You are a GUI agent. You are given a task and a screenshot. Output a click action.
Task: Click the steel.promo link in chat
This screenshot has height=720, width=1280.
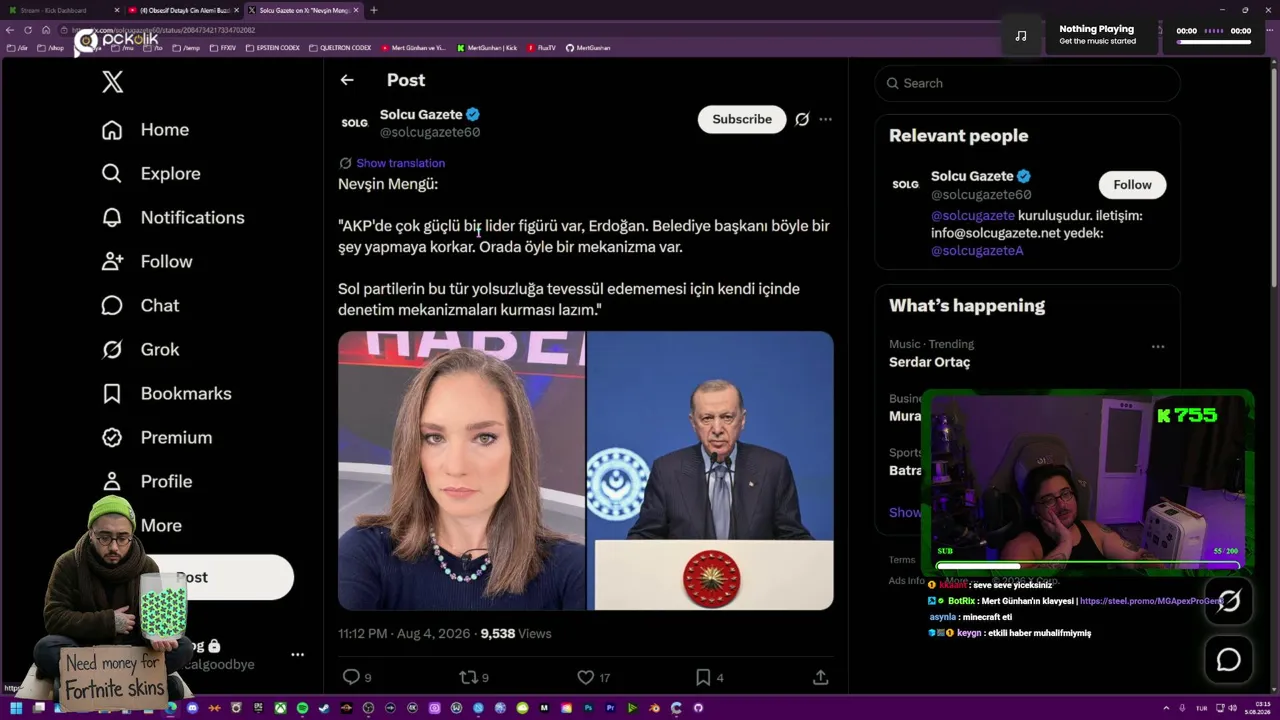point(1151,601)
